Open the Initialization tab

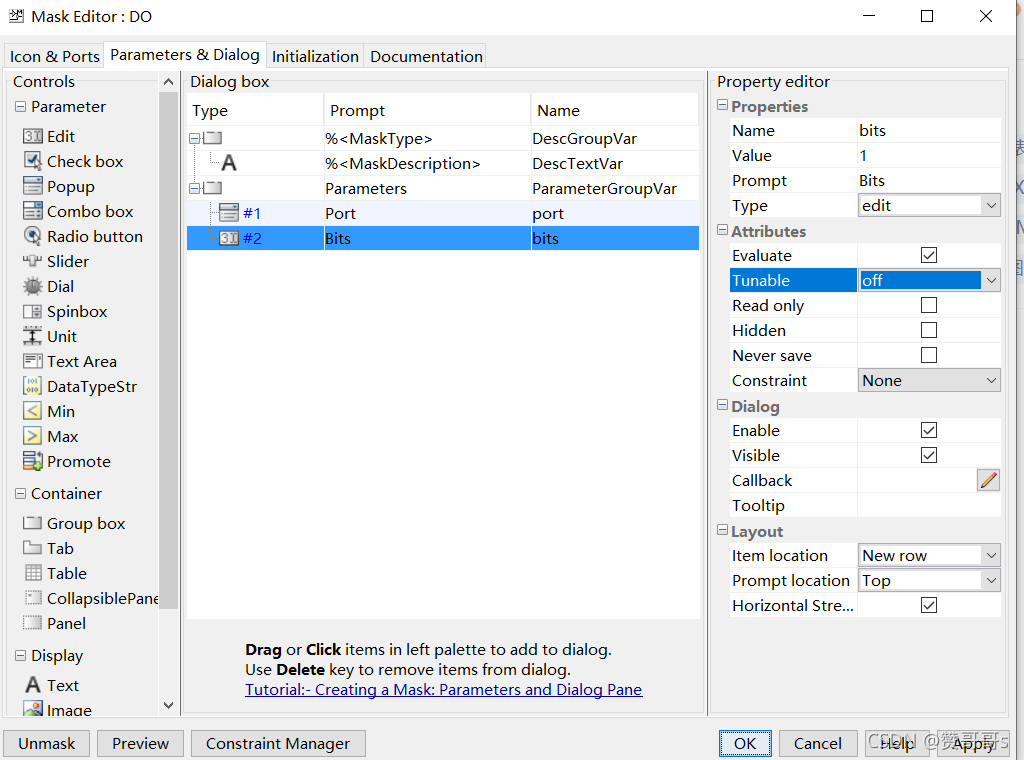tap(315, 57)
